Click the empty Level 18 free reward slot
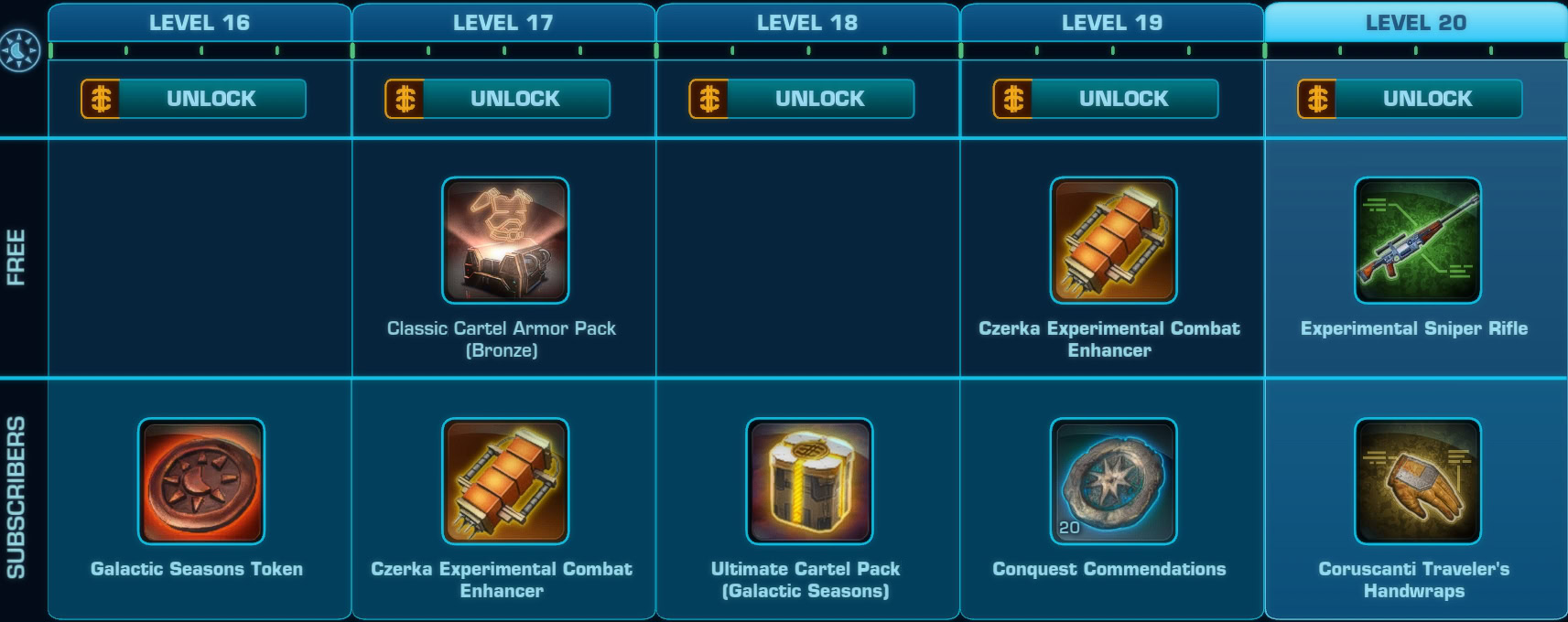1568x622 pixels. [808, 258]
